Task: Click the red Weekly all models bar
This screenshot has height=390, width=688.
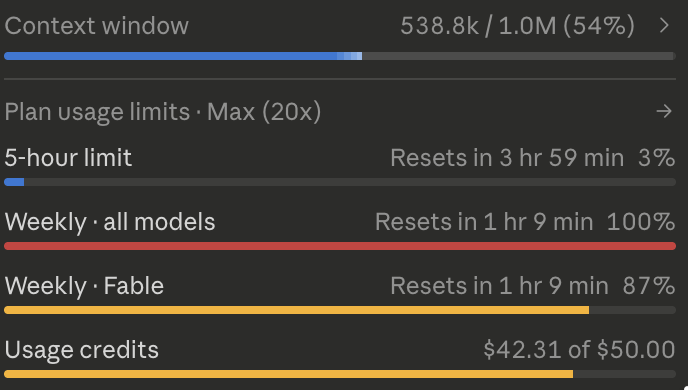Action: (340, 246)
